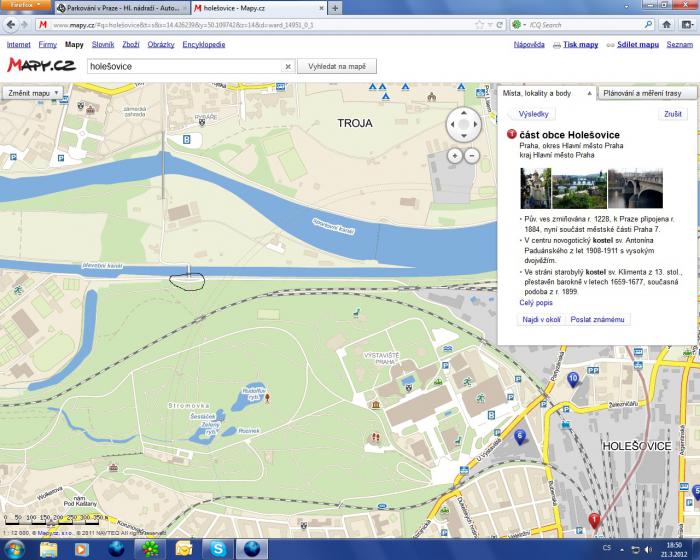Click red marker 1 on the map
Screen dimensions: 700x560
click(594, 520)
